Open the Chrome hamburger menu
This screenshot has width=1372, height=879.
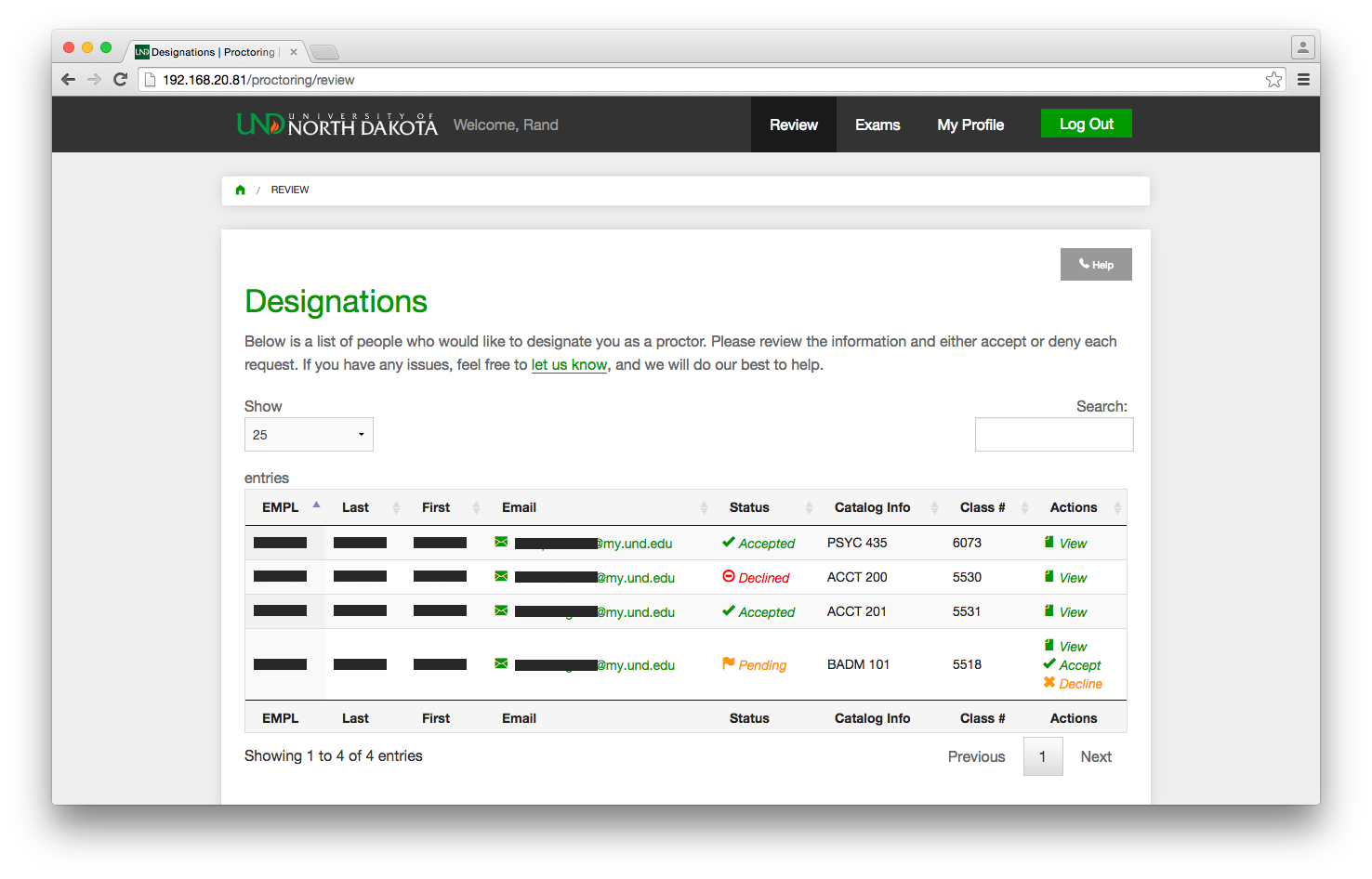(1303, 80)
